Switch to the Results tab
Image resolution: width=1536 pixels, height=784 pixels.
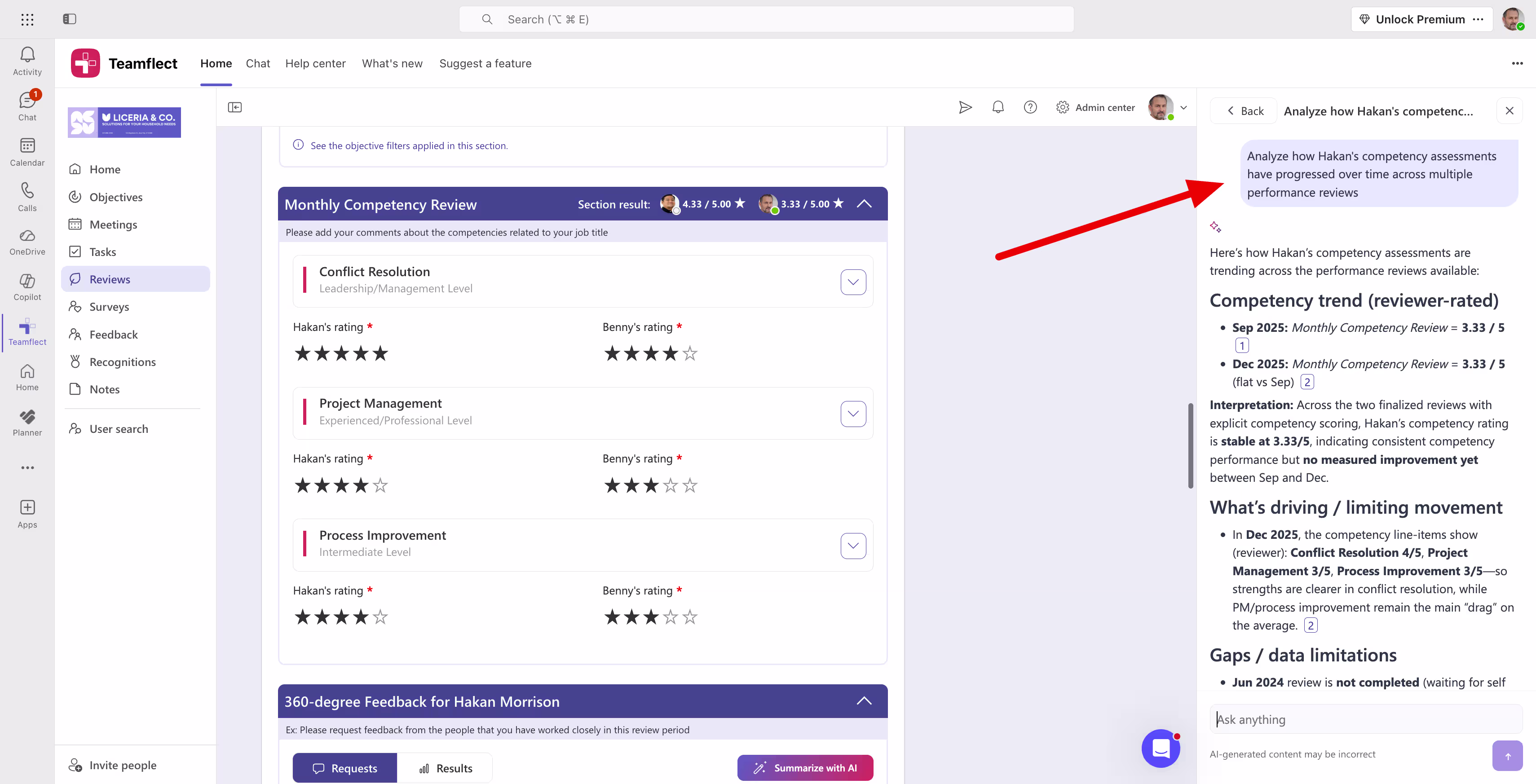445,768
